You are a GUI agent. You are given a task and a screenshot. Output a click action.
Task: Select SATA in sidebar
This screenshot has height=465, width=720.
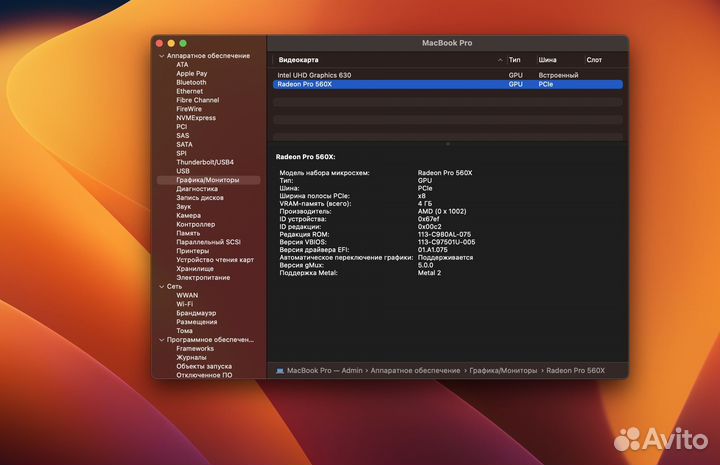[x=185, y=145]
